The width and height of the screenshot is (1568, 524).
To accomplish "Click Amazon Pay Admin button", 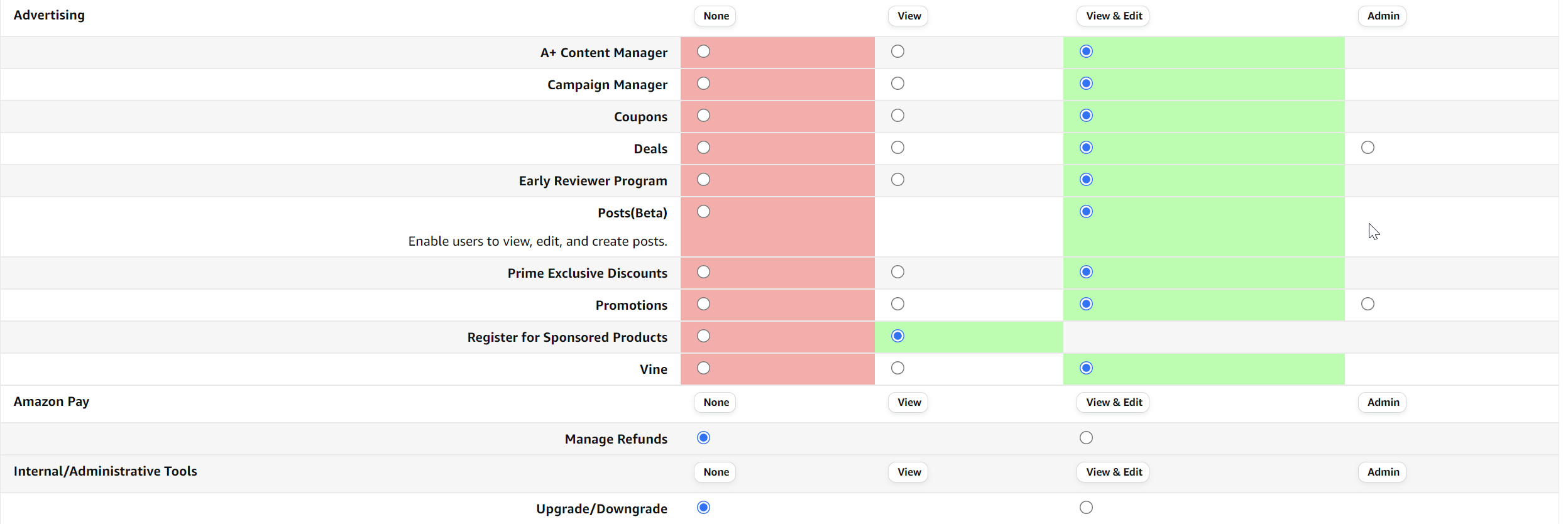I will click(x=1382, y=403).
